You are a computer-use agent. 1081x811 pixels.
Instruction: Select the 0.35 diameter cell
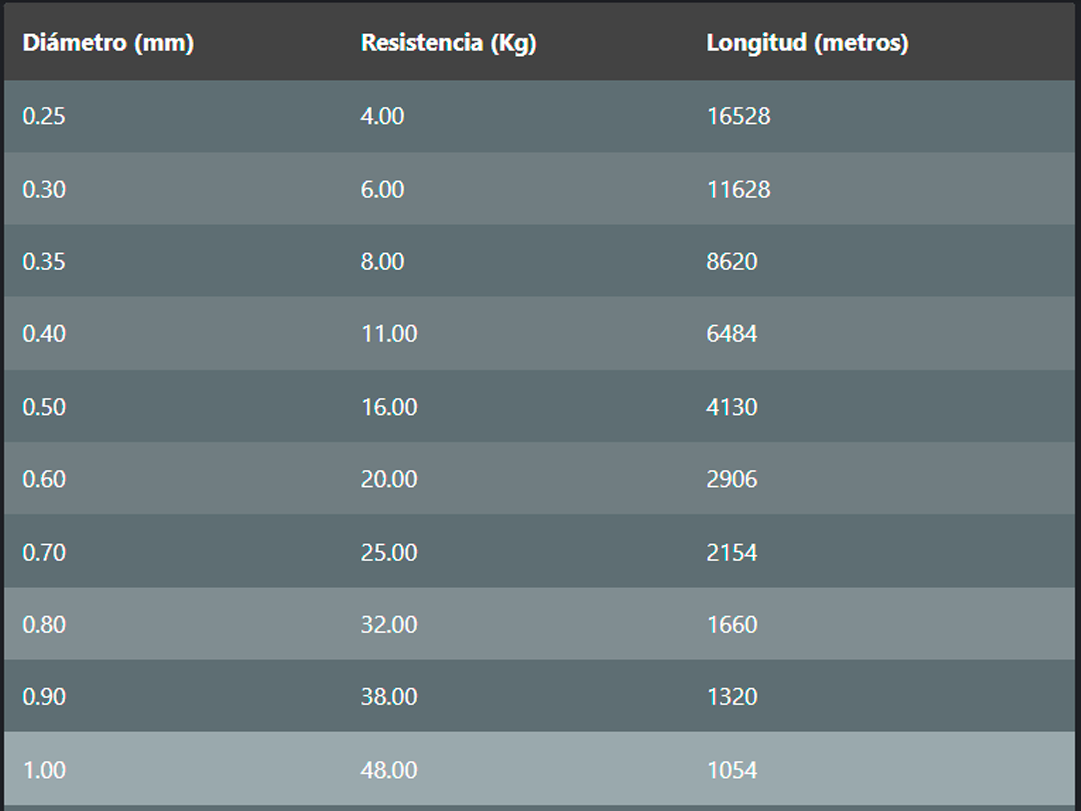pyautogui.click(x=44, y=261)
